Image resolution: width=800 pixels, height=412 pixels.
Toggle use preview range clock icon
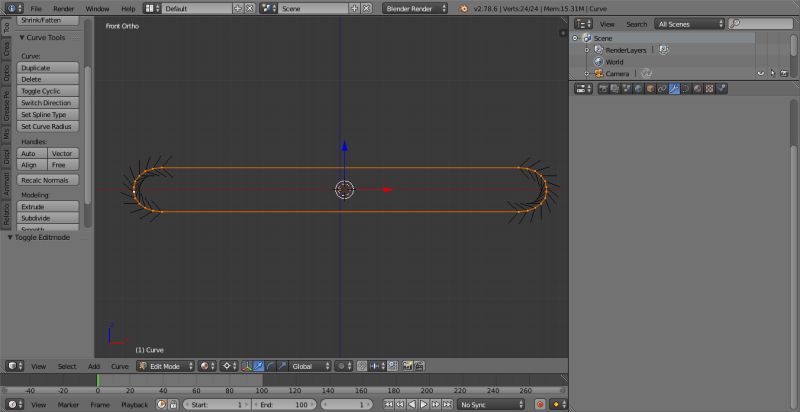click(162, 404)
